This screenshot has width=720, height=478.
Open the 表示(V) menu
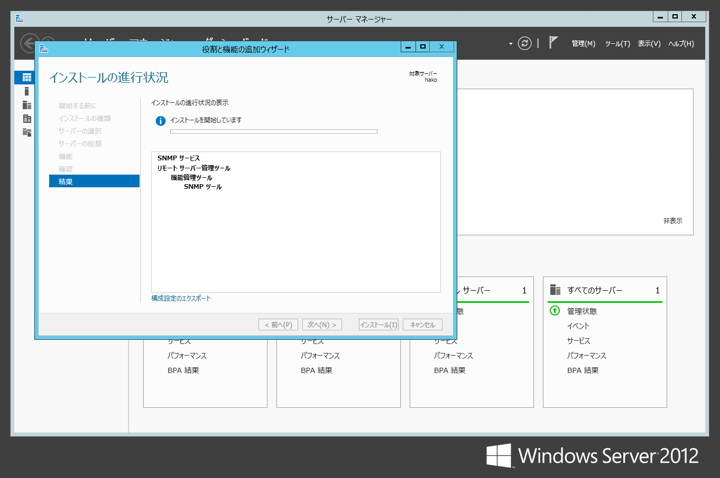tap(649, 44)
